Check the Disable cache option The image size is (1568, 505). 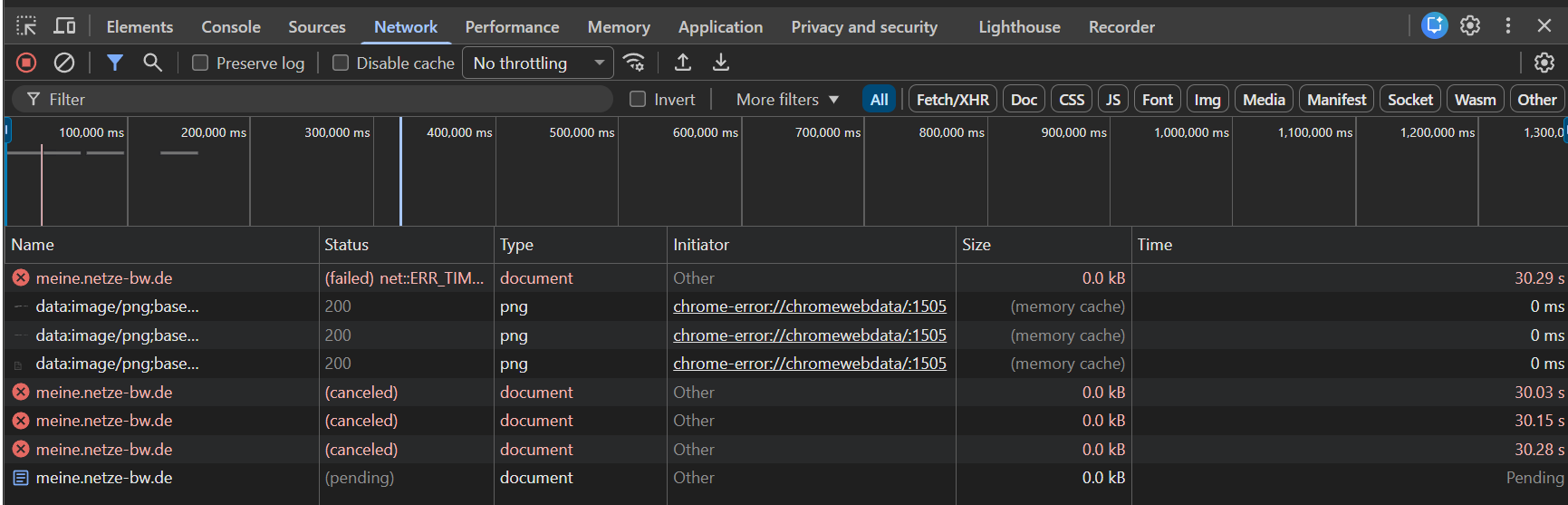click(x=341, y=63)
